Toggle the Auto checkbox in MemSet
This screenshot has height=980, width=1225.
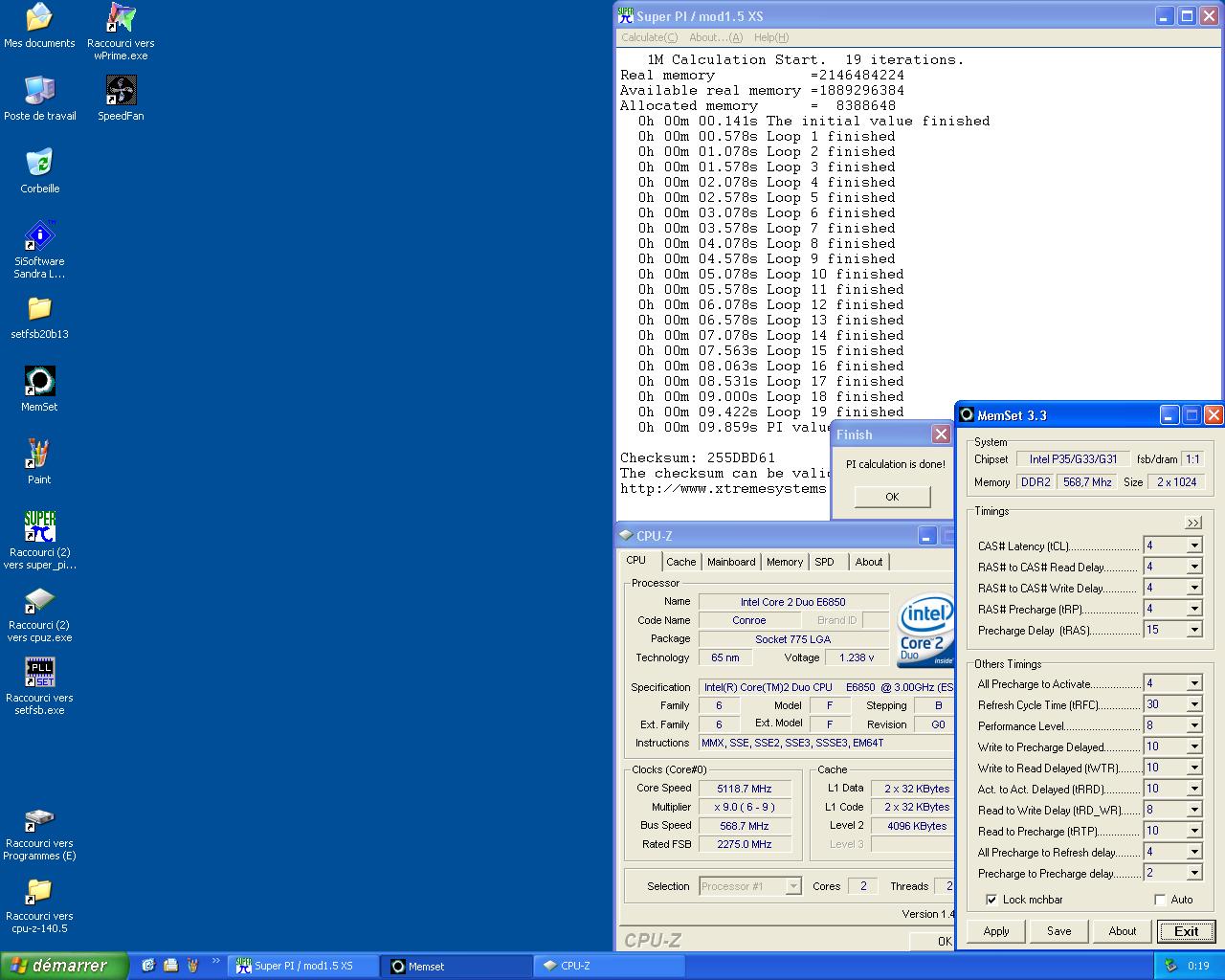[x=1160, y=900]
